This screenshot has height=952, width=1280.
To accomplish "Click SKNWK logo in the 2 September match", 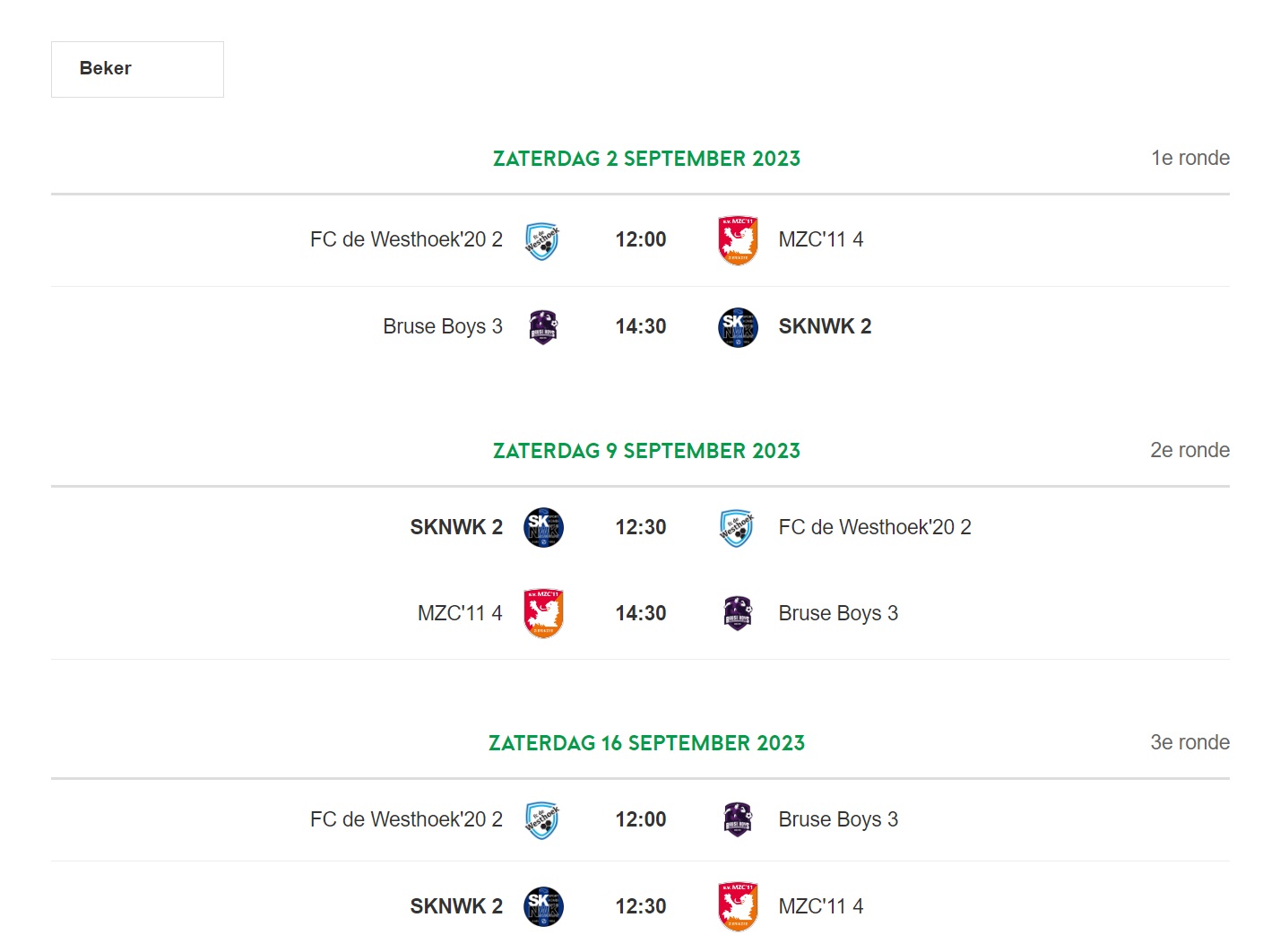I will click(x=738, y=327).
